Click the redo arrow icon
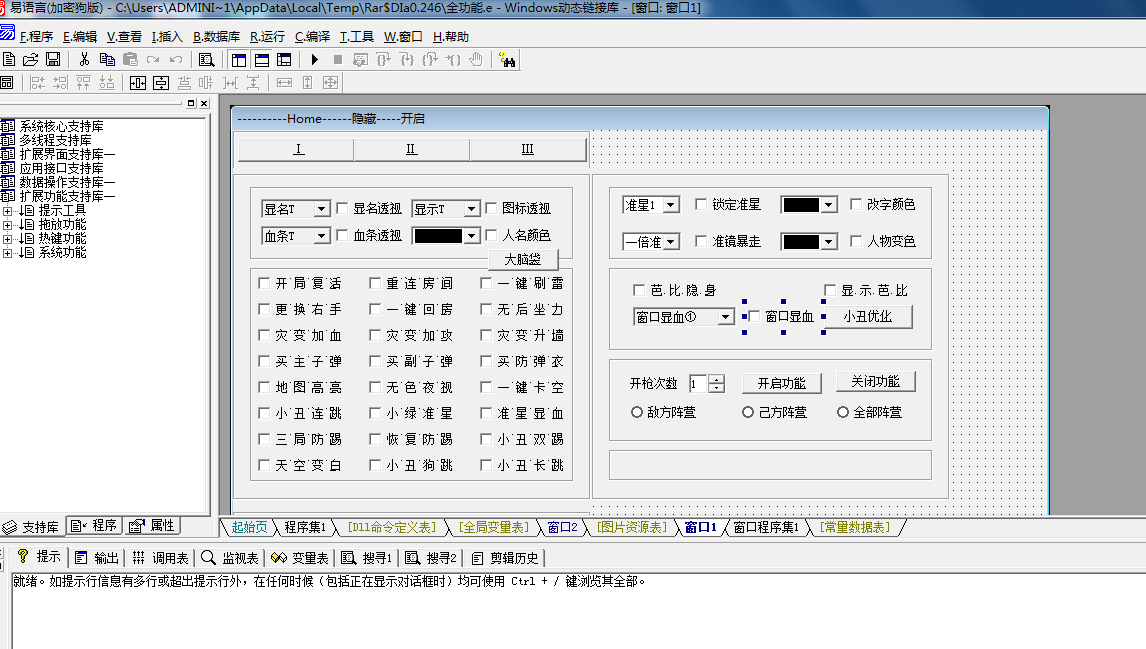The height and width of the screenshot is (649, 1146). [x=153, y=59]
